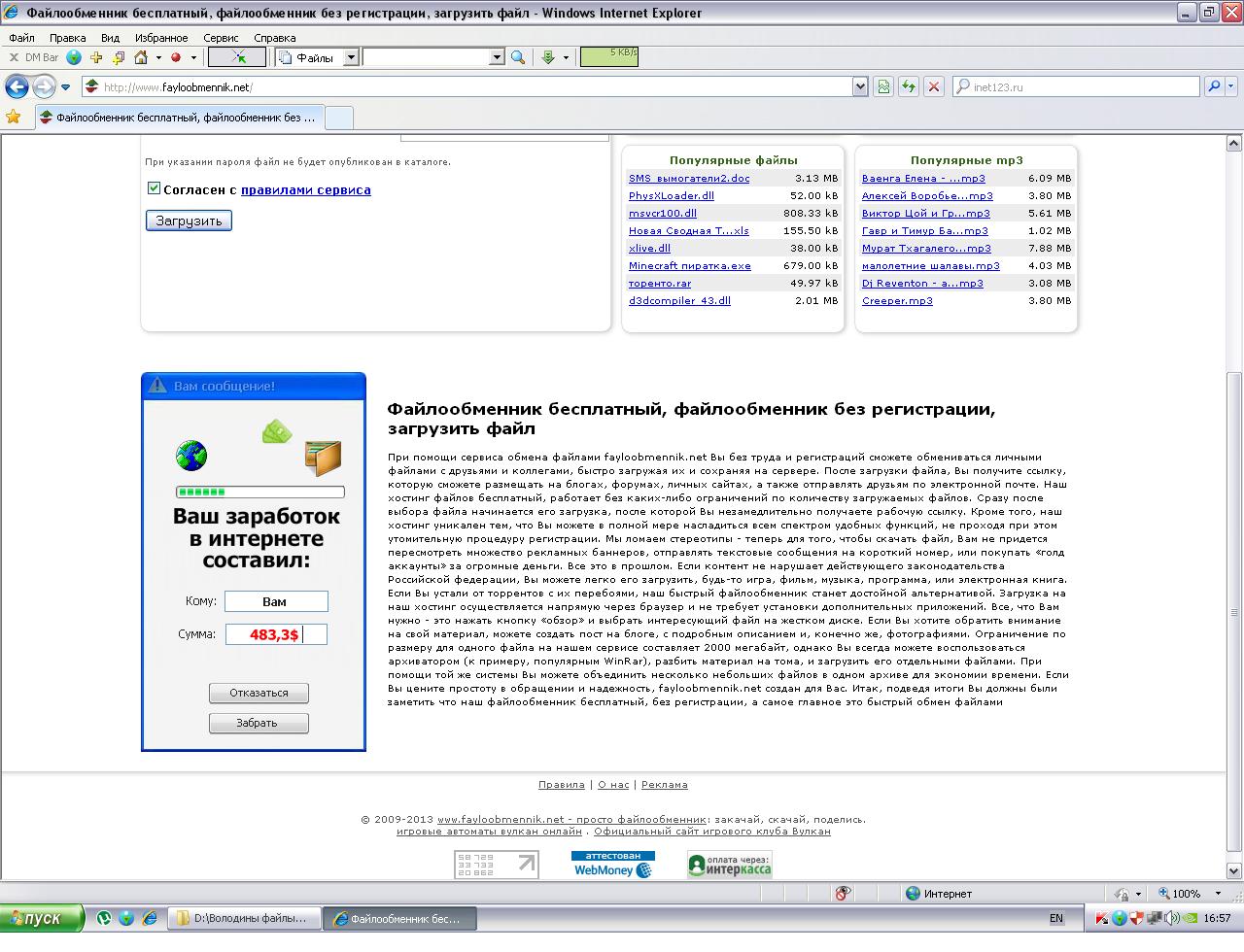The image size is (1244, 952).
Task: Toggle the Согласен с правилами checkbox
Action: (154, 188)
